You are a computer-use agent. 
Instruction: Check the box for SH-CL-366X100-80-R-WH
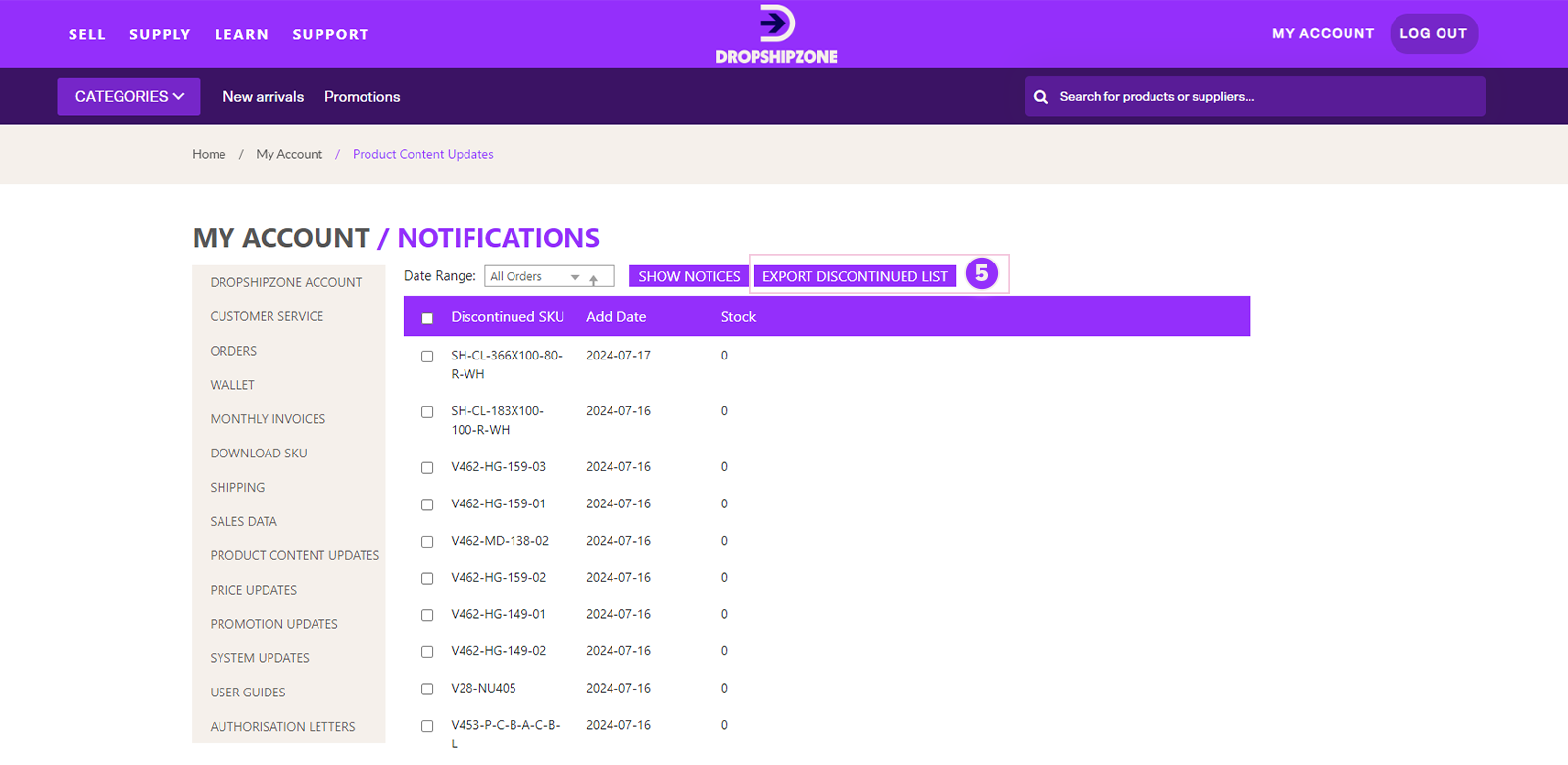(x=427, y=357)
